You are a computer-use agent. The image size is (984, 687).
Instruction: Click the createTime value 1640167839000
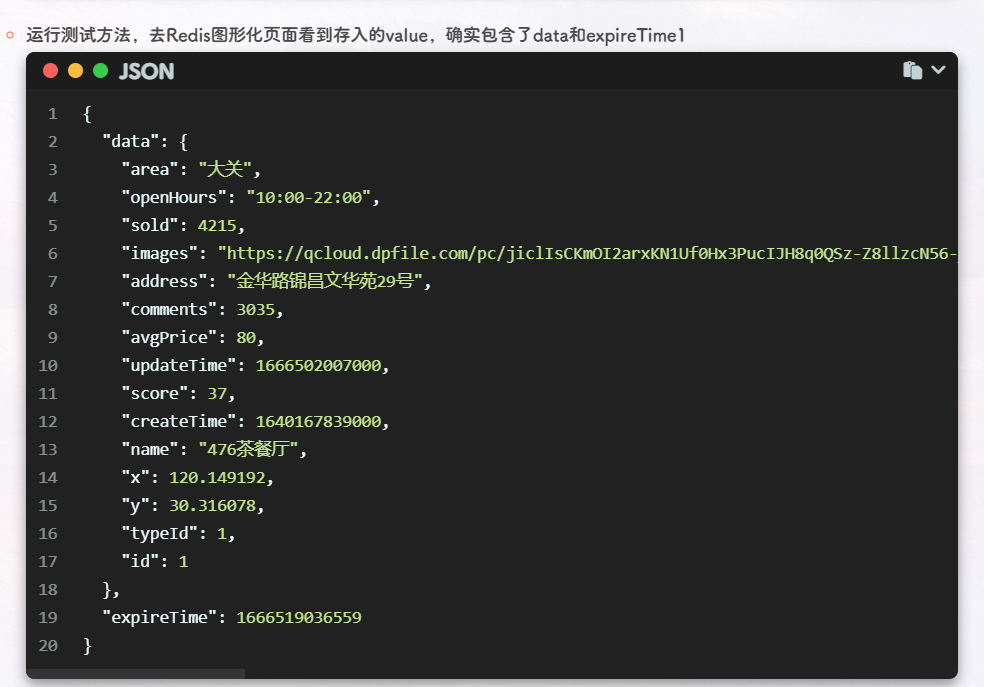pyautogui.click(x=319, y=421)
